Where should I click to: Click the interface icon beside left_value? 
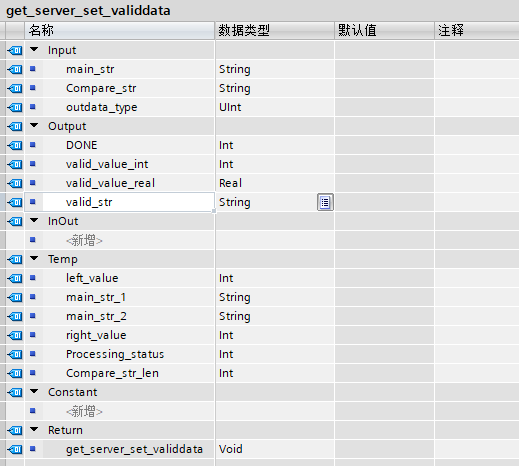[15, 278]
